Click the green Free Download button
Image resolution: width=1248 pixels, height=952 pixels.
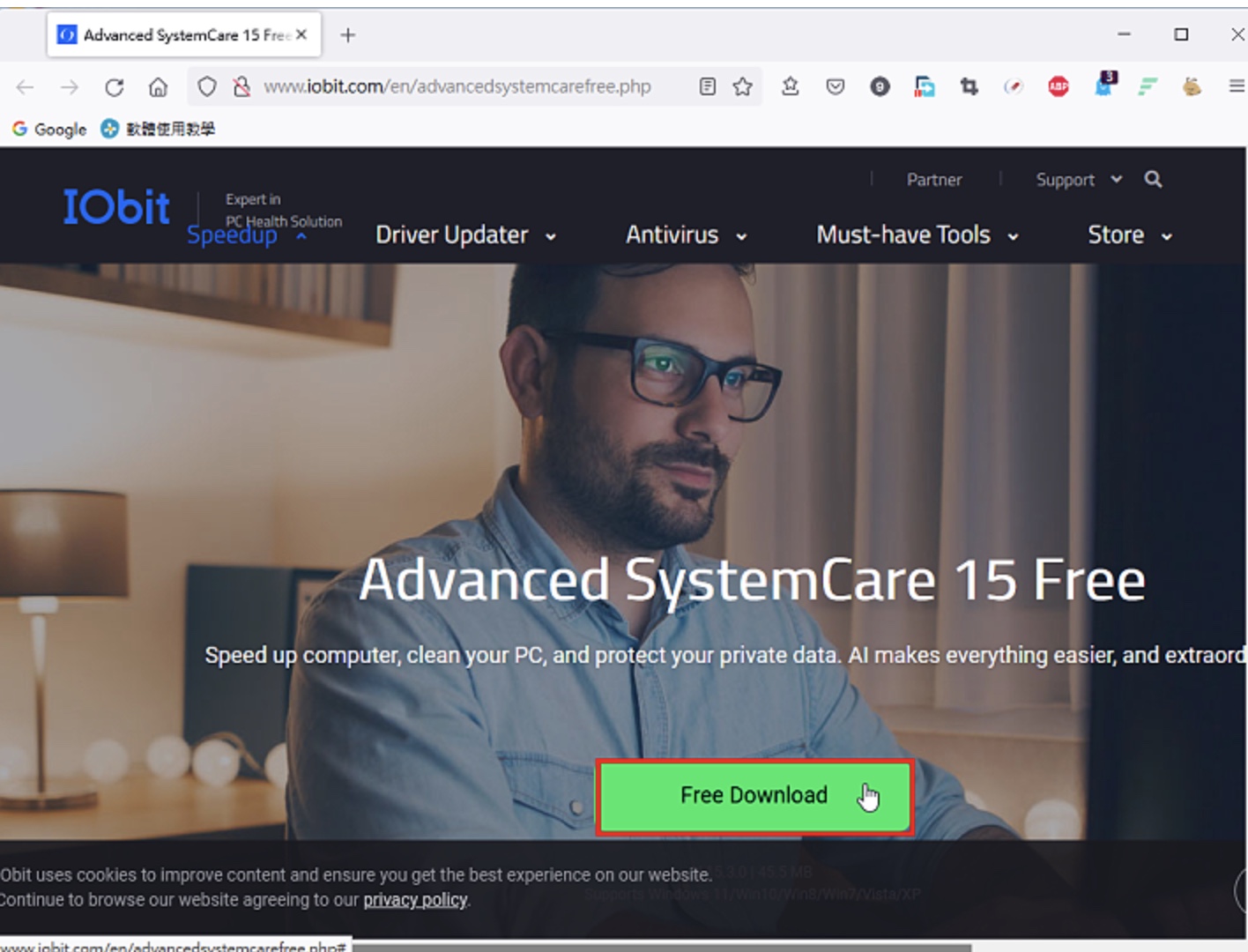(x=754, y=796)
